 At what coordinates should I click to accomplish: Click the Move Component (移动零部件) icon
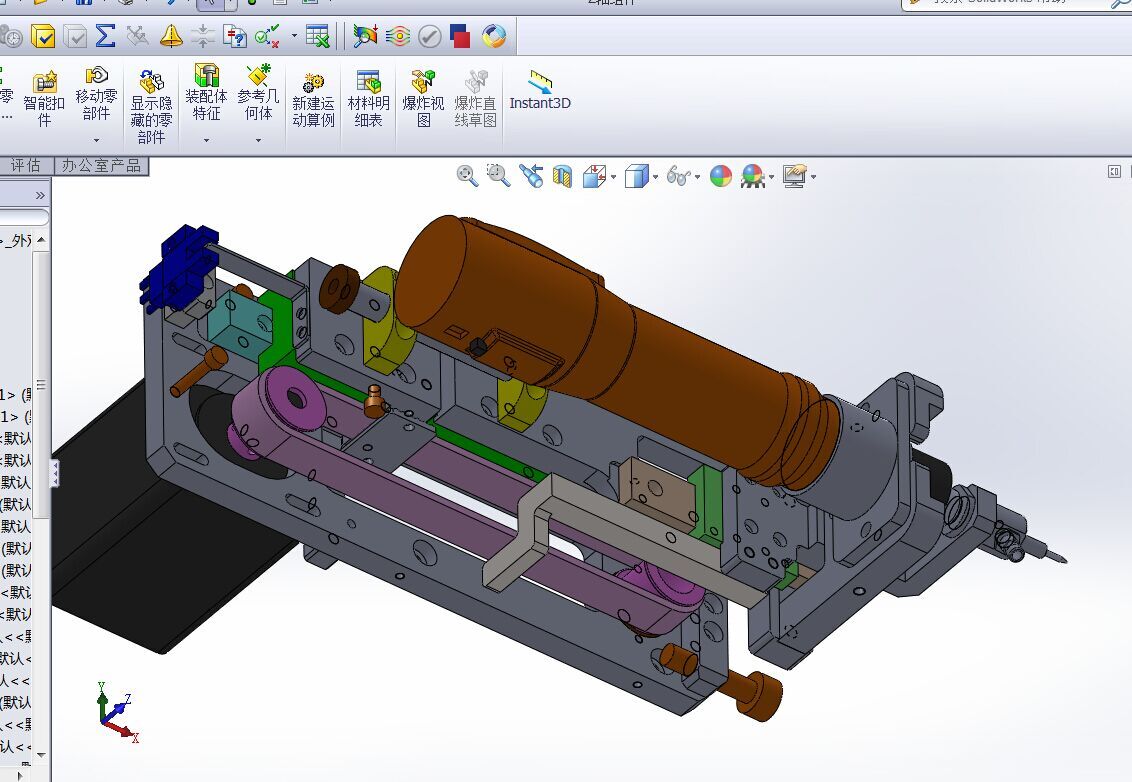tap(96, 75)
